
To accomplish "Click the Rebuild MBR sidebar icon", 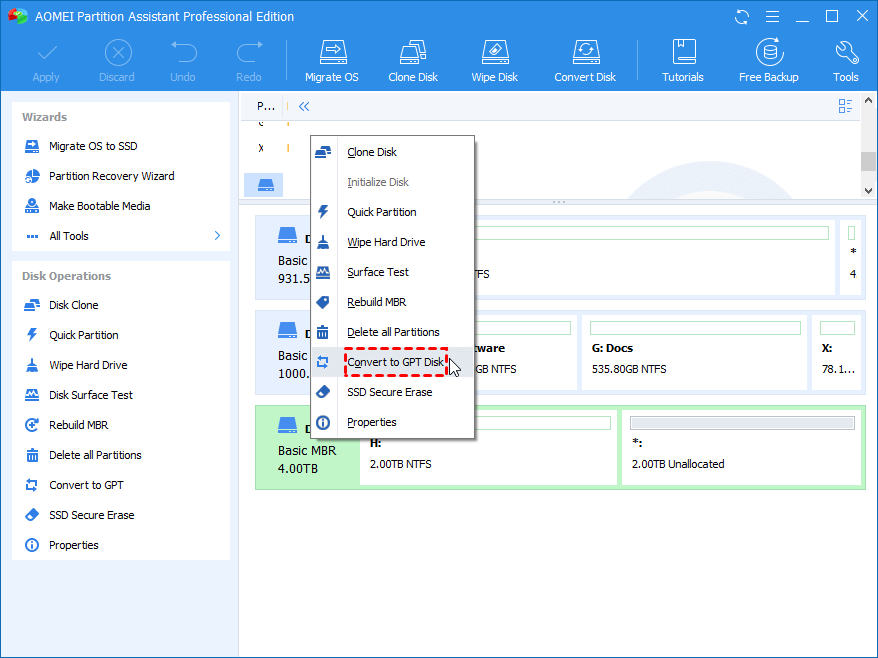I will click(32, 425).
